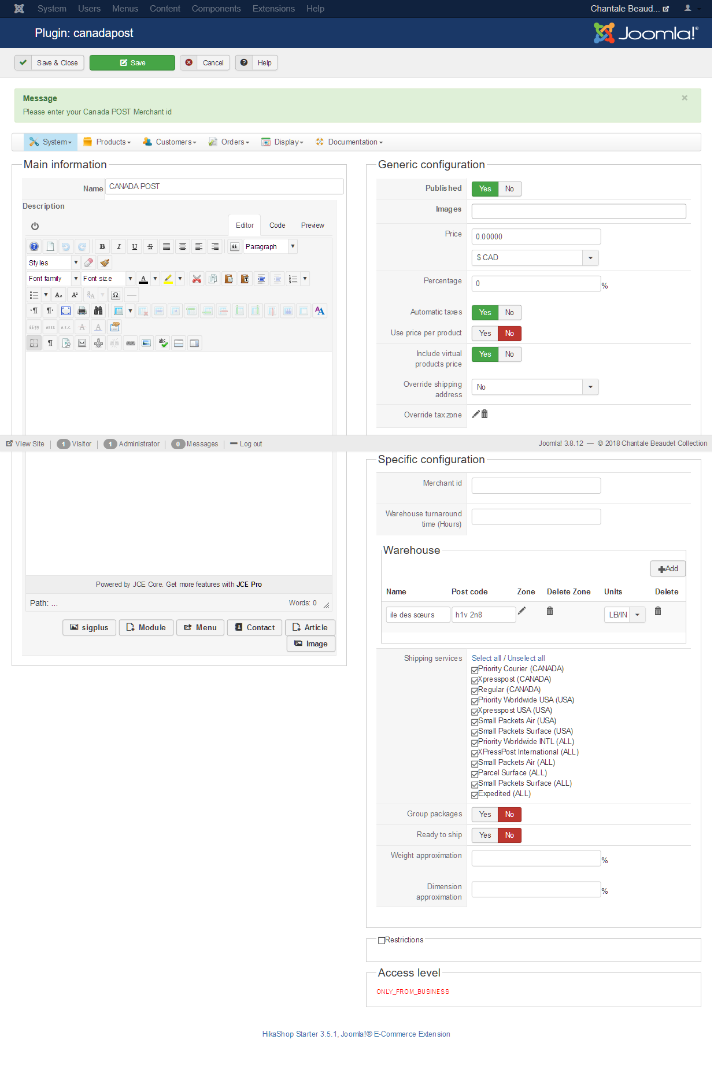The width and height of the screenshot is (712, 1080).
Task: Set Group packages to Yes
Action: [485, 814]
